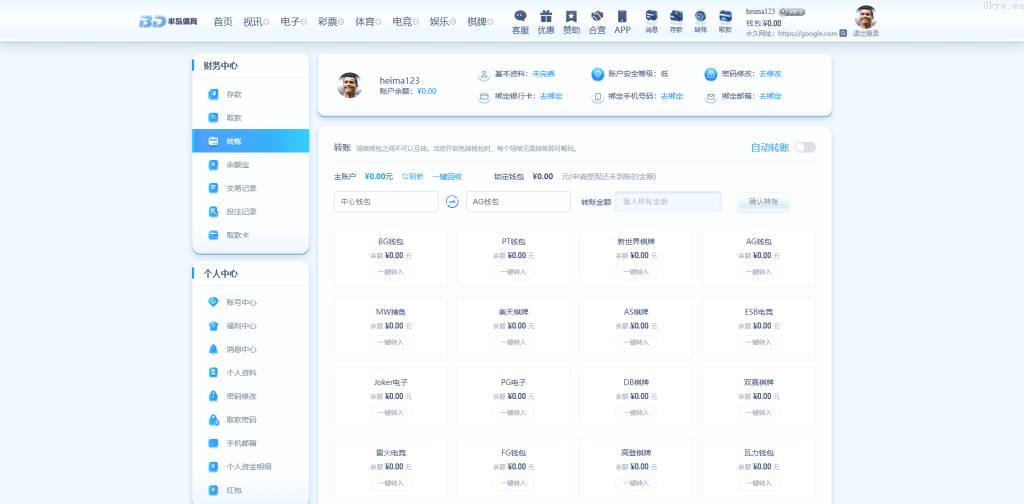The image size is (1024, 504).
Task: Toggle the 自动转账 auto-transfer switch
Action: click(805, 147)
